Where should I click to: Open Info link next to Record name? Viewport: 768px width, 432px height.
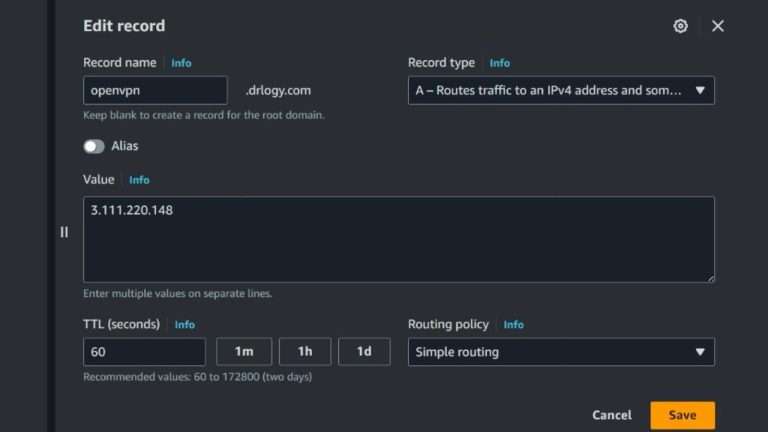pyautogui.click(x=181, y=63)
